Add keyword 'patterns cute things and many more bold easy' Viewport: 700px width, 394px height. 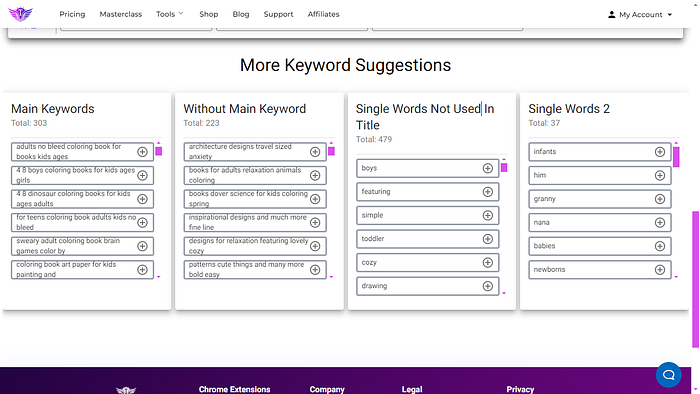pos(315,270)
